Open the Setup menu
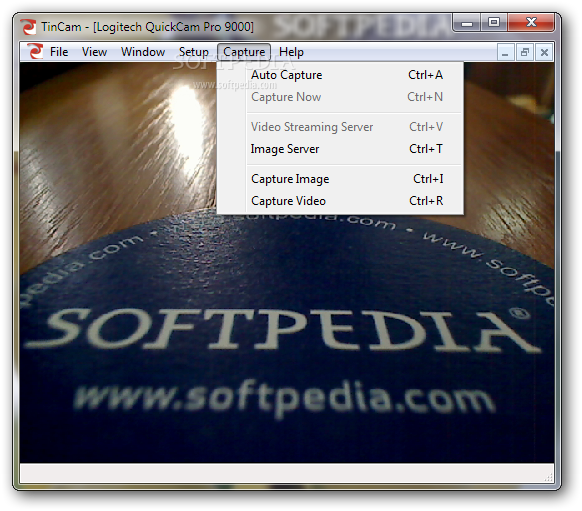Screen dimensions: 582x511 coord(193,52)
